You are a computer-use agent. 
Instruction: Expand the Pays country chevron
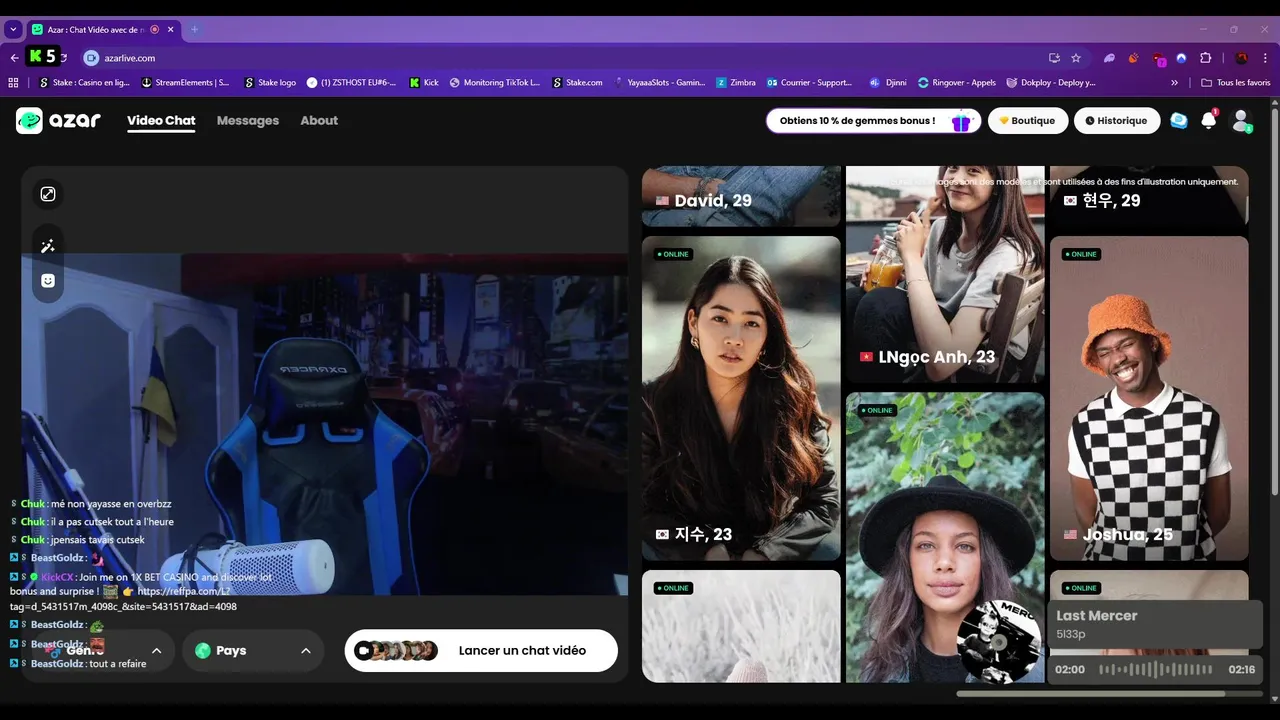[x=305, y=650]
